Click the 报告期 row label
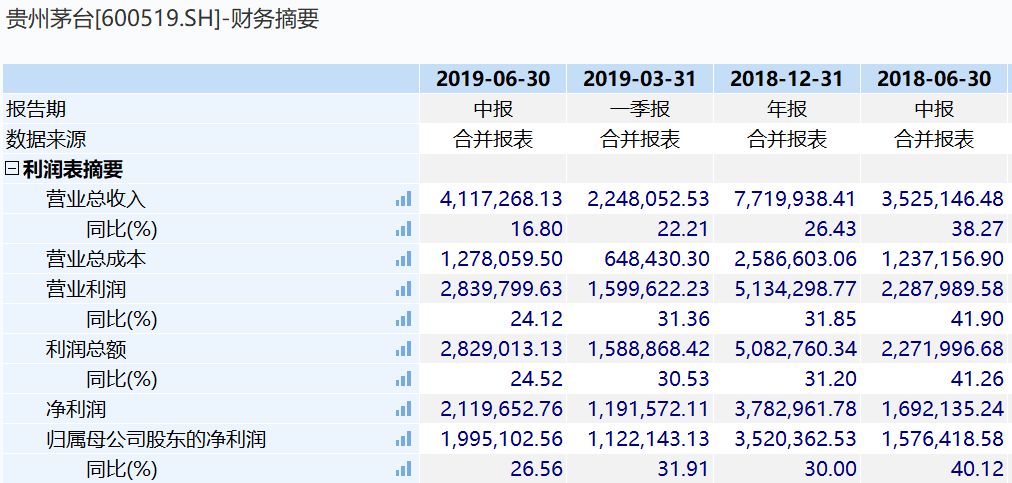This screenshot has height=483, width=1012. point(36,108)
